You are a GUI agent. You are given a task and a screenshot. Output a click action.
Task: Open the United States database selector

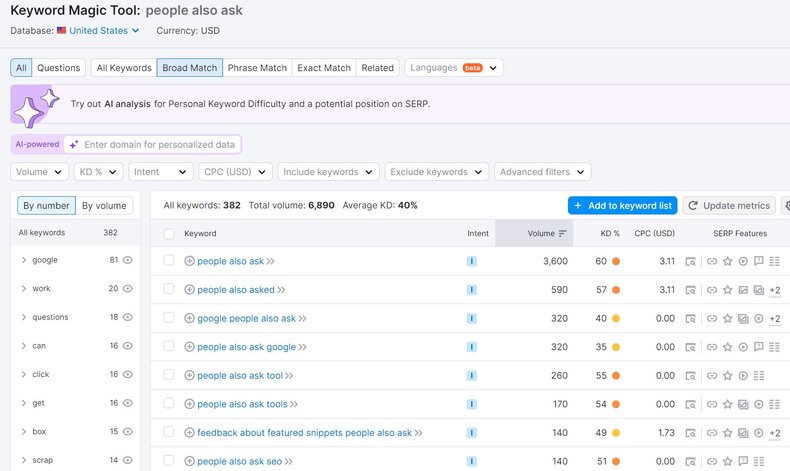point(104,30)
